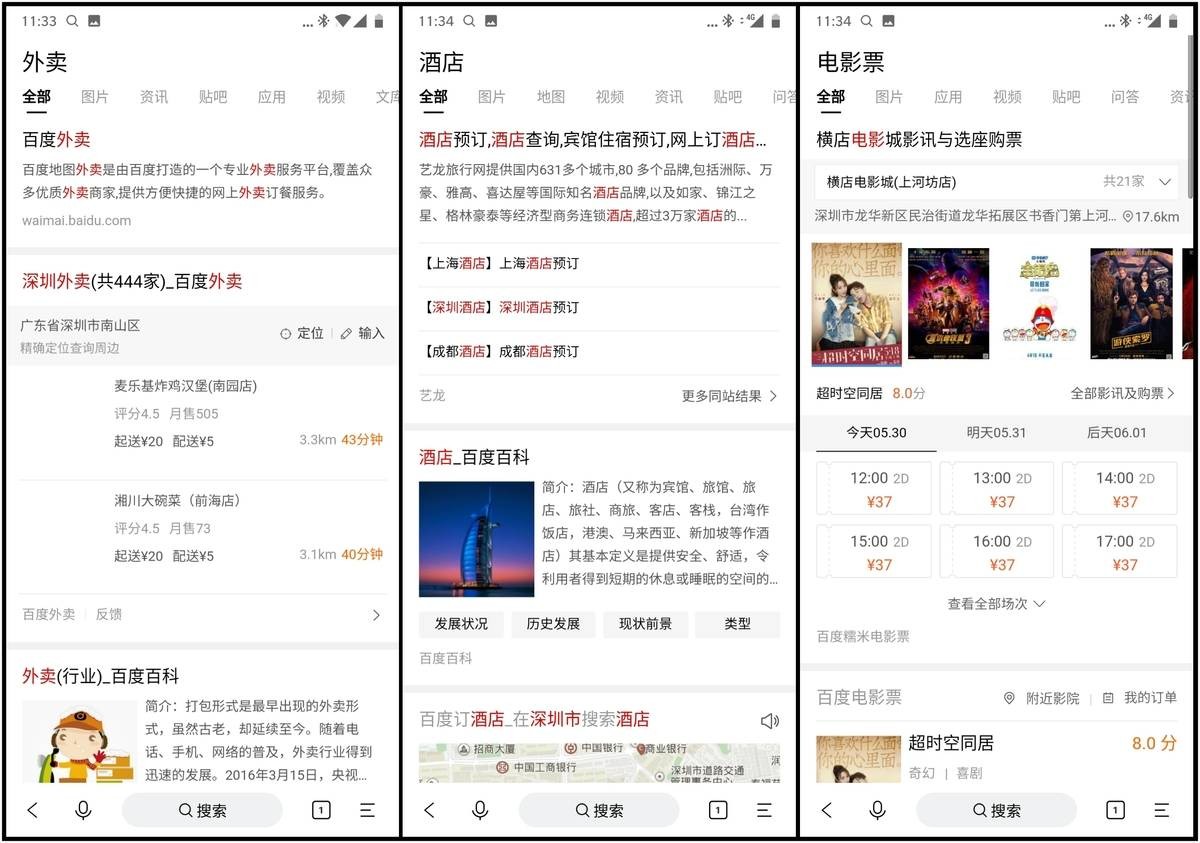Image resolution: width=1200 pixels, height=843 pixels.
Task: Open map preview under 百度订酒店
Action: click(600, 762)
